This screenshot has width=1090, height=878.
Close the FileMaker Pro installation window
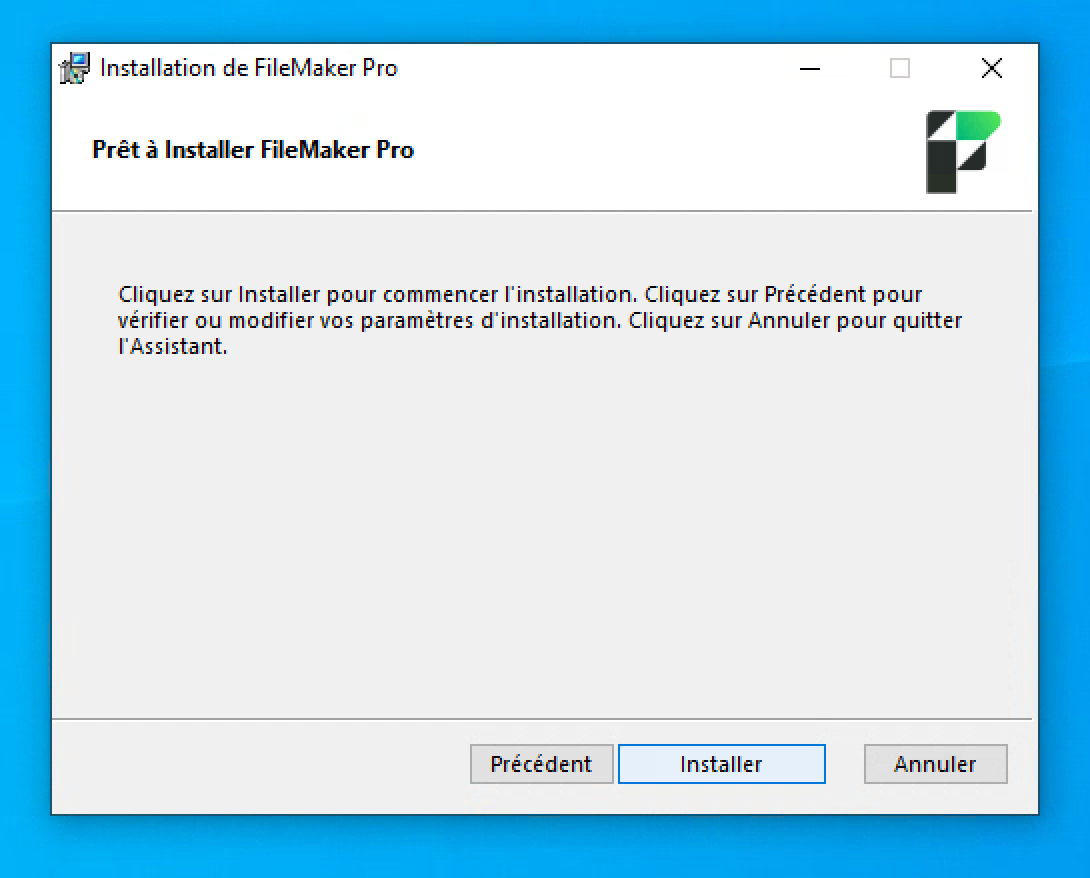[x=991, y=68]
